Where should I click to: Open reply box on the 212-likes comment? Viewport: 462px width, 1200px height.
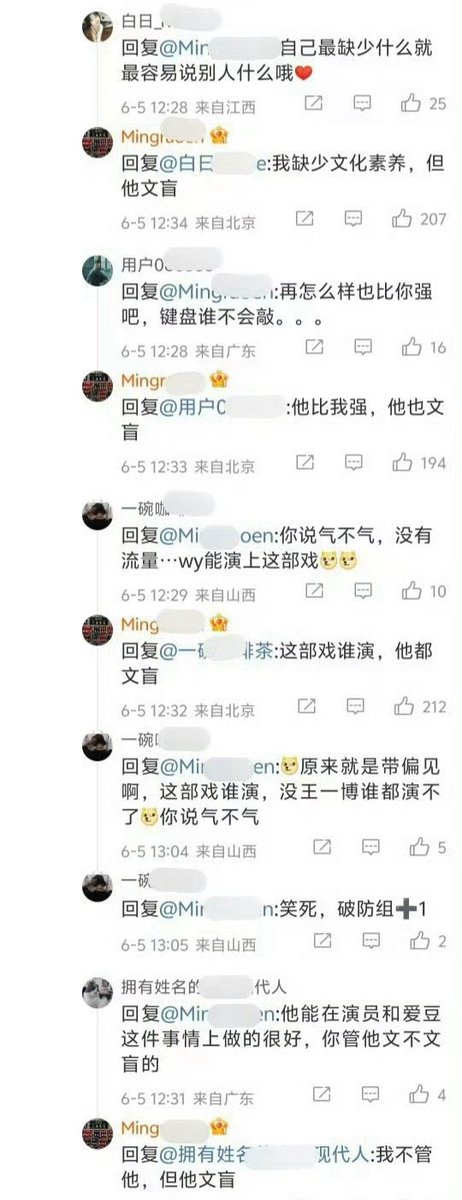[355, 707]
